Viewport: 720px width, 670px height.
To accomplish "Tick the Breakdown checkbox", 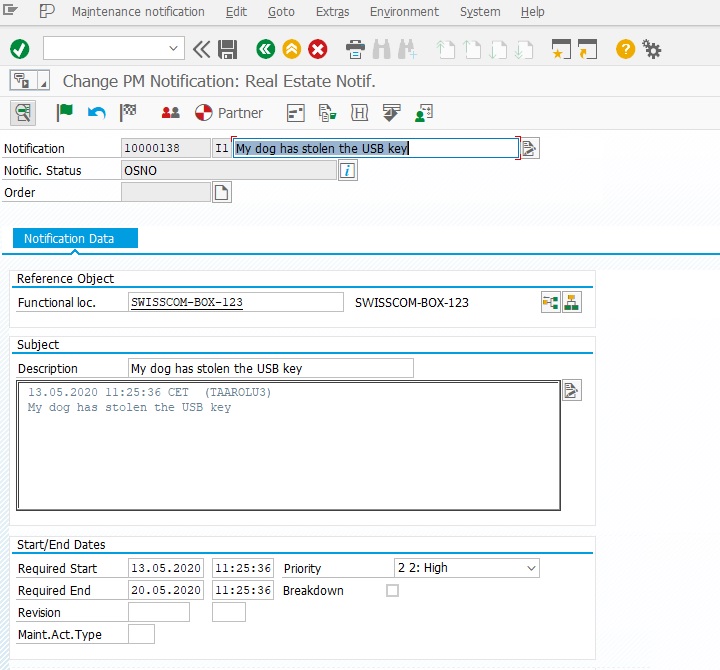I will (392, 590).
